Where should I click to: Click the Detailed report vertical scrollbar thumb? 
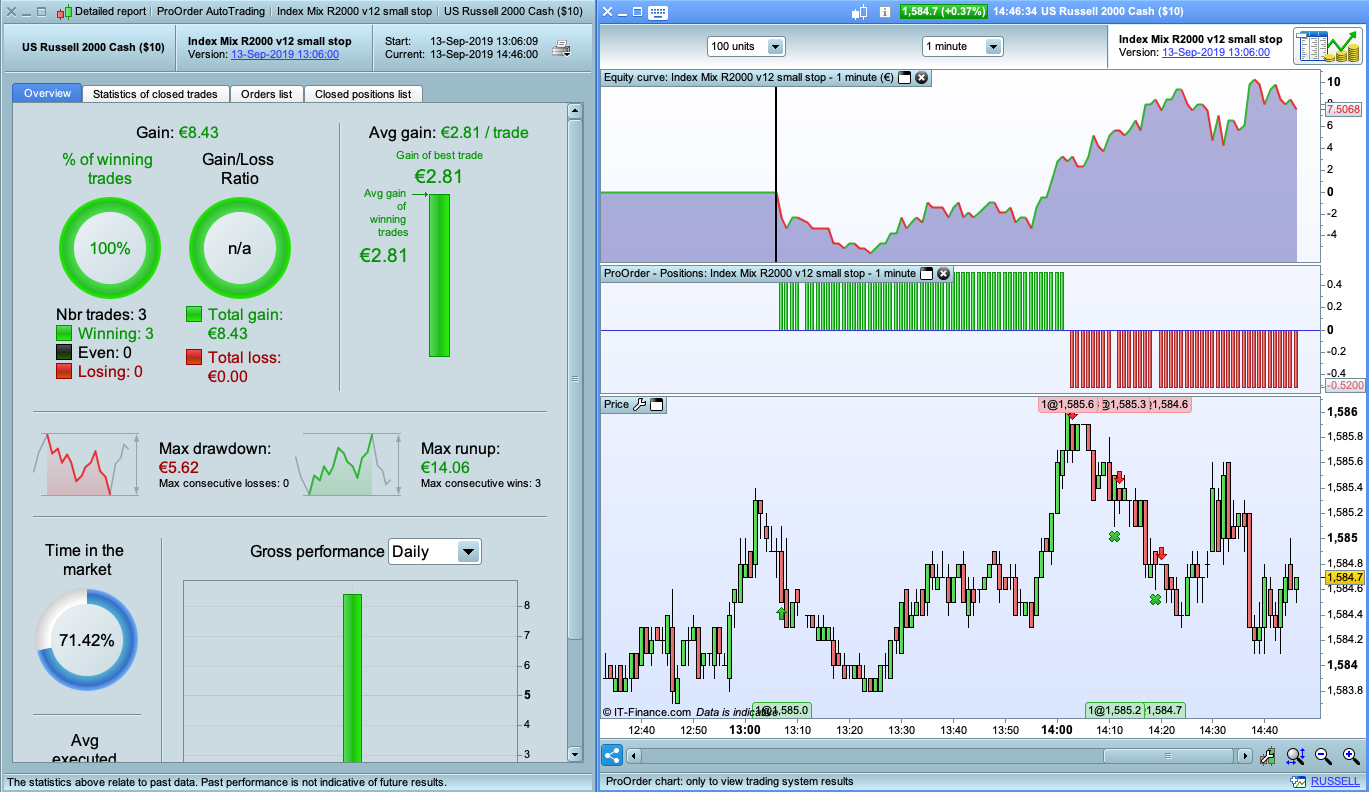pyautogui.click(x=574, y=379)
